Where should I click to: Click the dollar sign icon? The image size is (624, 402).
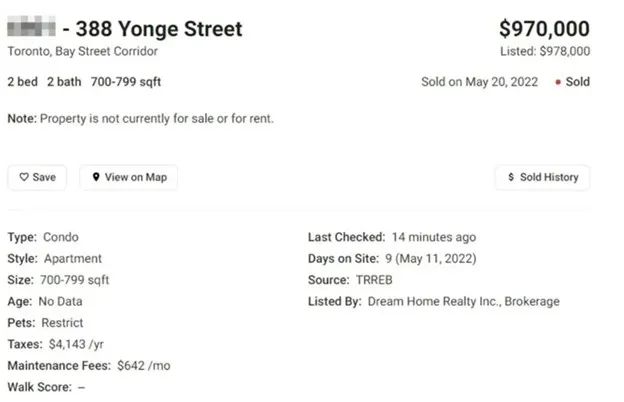pos(511,177)
